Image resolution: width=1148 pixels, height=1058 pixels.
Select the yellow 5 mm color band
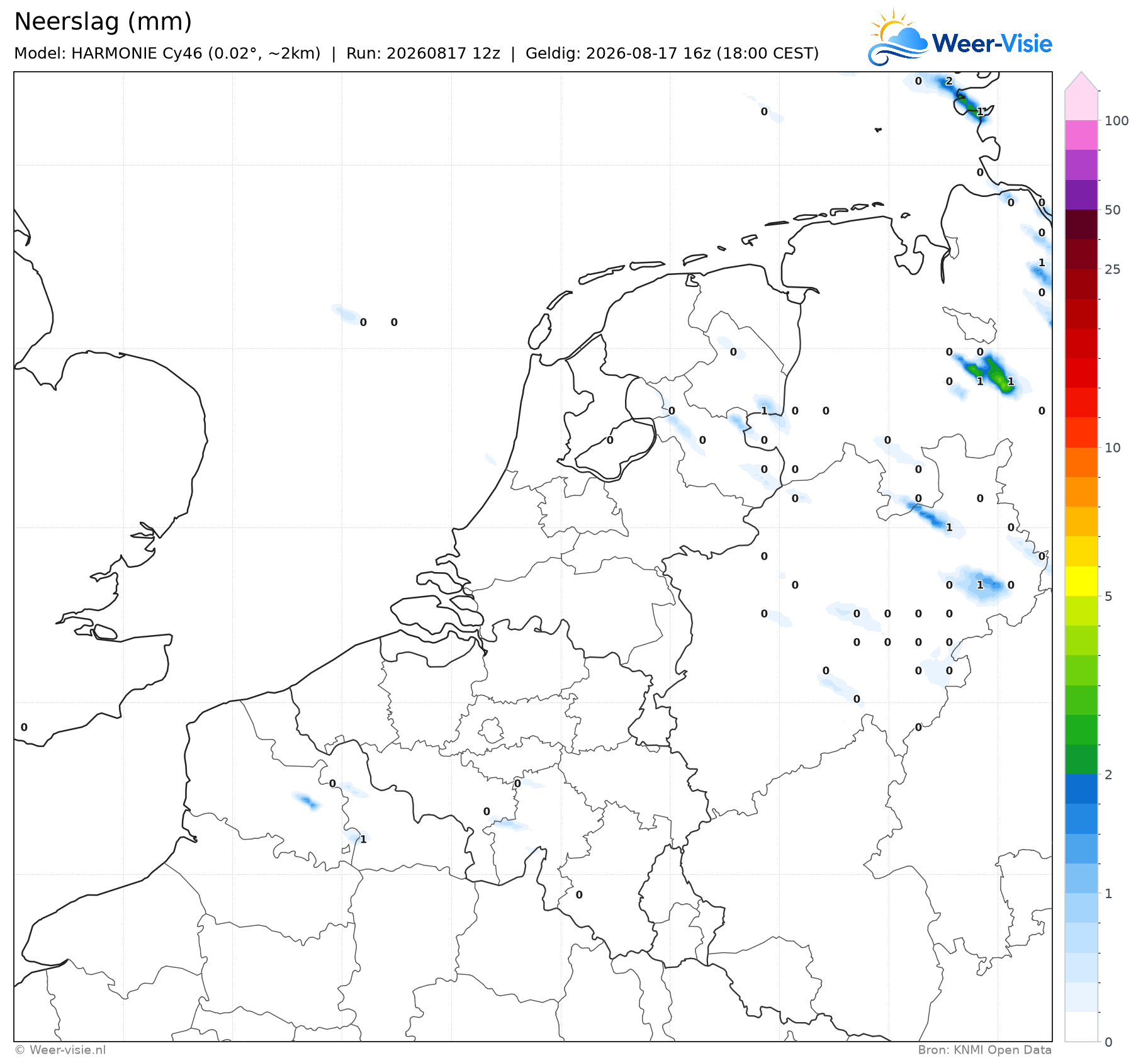[1081, 582]
